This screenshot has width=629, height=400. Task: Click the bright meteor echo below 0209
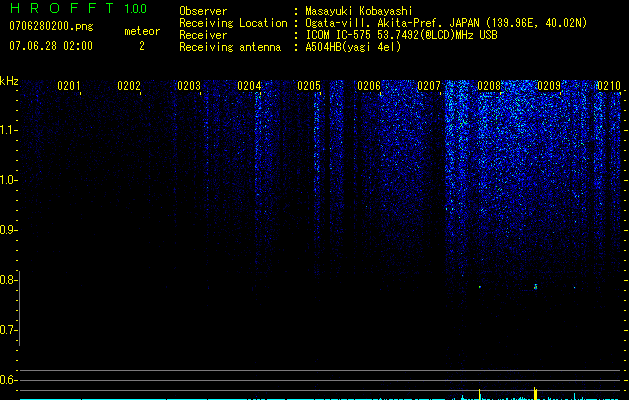(x=535, y=286)
